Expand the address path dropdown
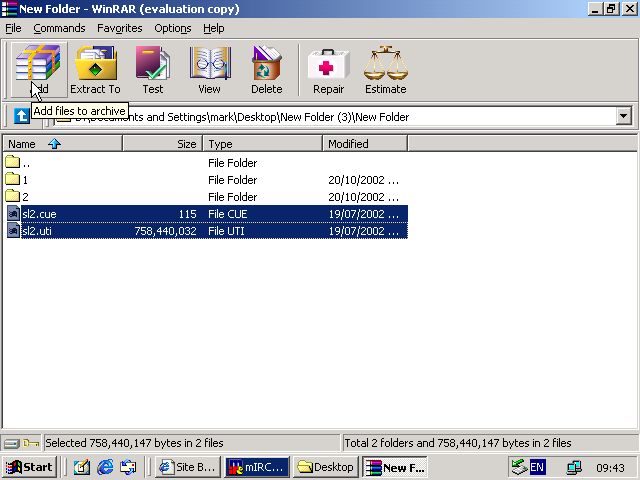The width and height of the screenshot is (640, 480). coord(623,116)
